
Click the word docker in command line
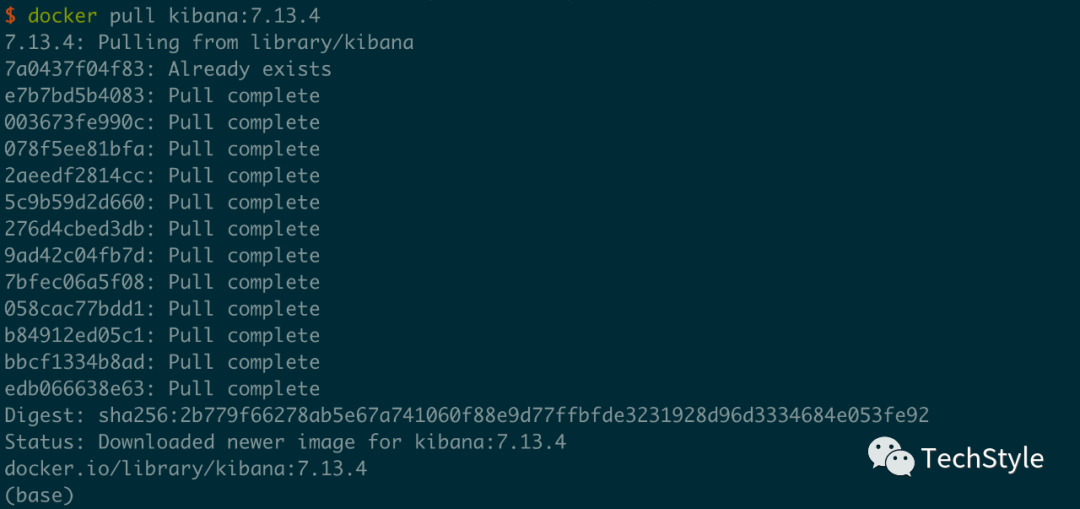point(62,16)
